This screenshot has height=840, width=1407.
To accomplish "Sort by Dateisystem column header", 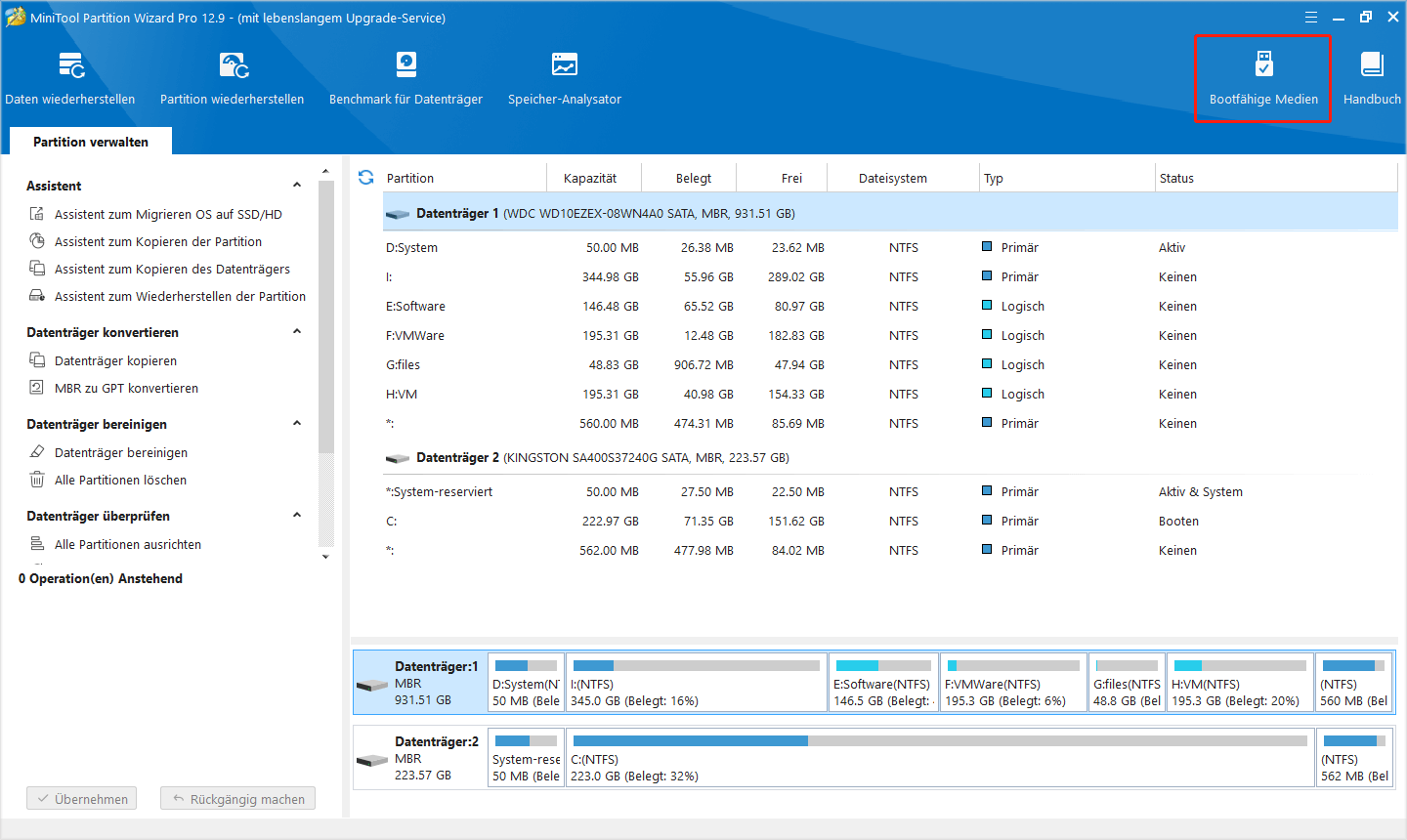I will [x=904, y=178].
